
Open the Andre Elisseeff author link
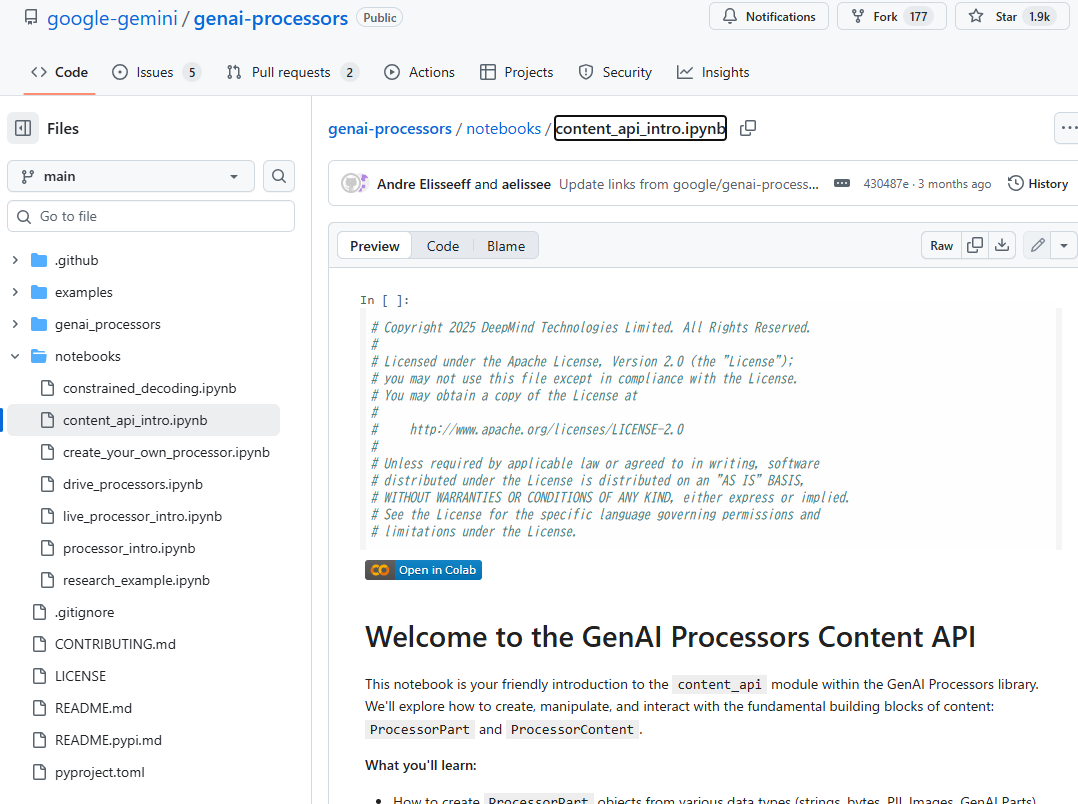point(424,184)
